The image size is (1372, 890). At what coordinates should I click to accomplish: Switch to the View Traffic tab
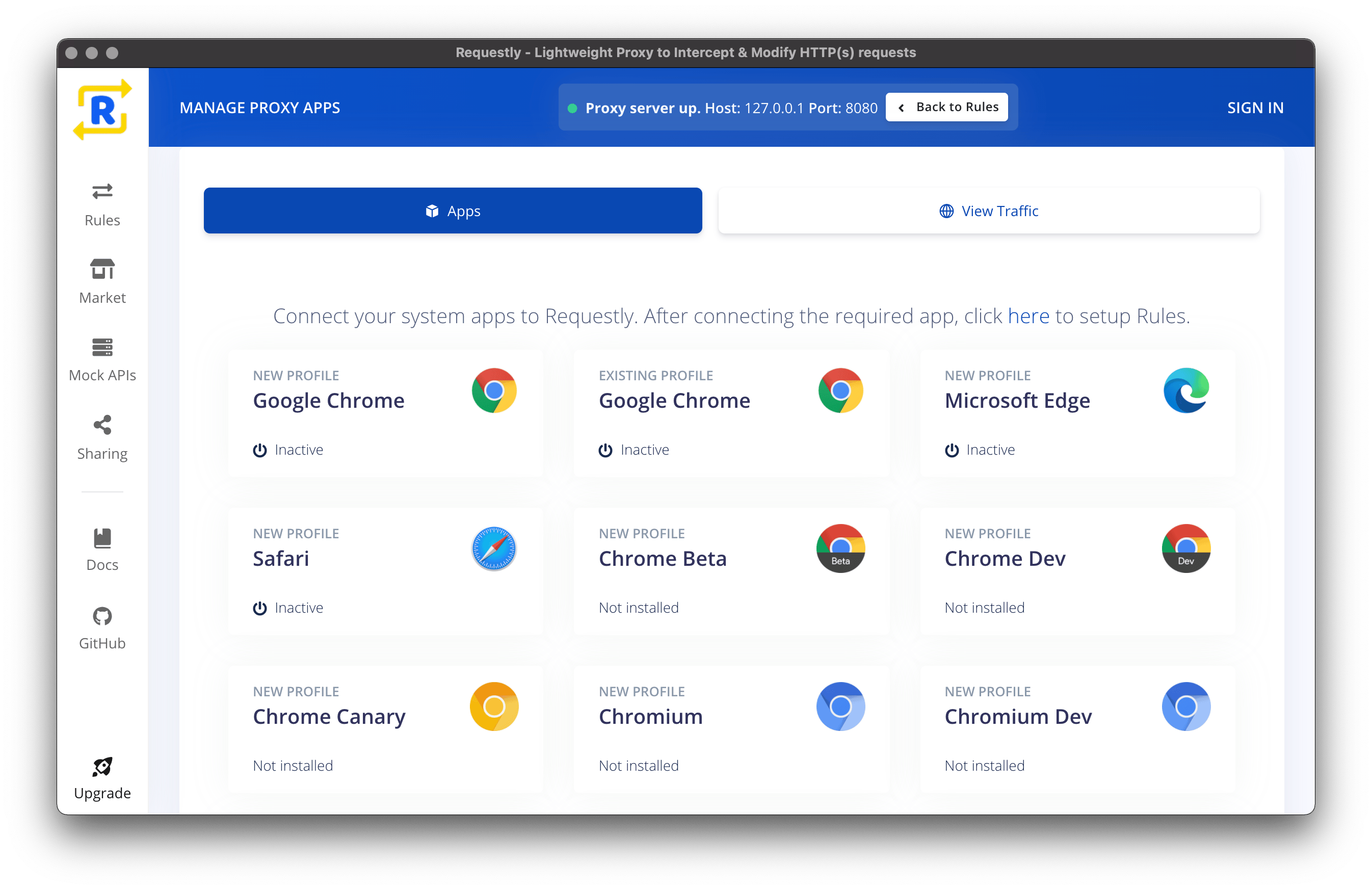point(989,211)
